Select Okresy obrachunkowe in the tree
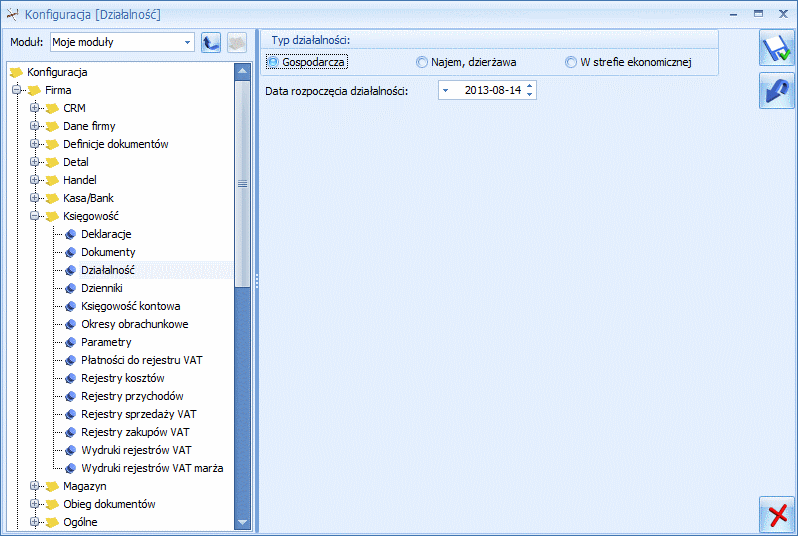The height and width of the screenshot is (536, 798). 134,324
